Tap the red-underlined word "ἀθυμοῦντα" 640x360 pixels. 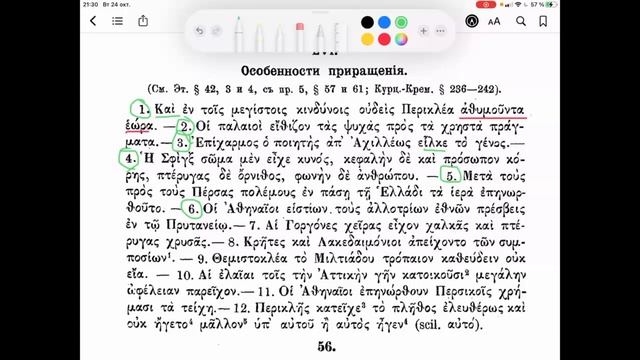click(492, 110)
